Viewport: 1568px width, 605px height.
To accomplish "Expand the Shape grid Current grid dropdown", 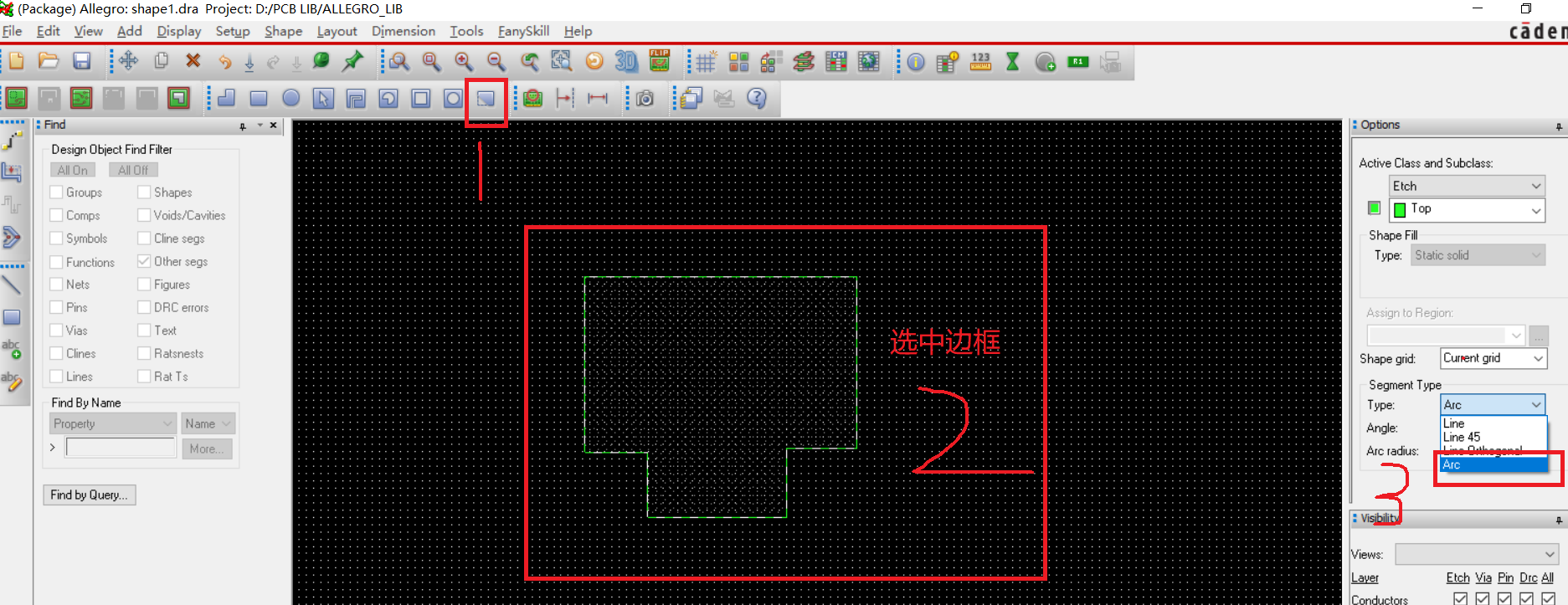I will 1493,358.
